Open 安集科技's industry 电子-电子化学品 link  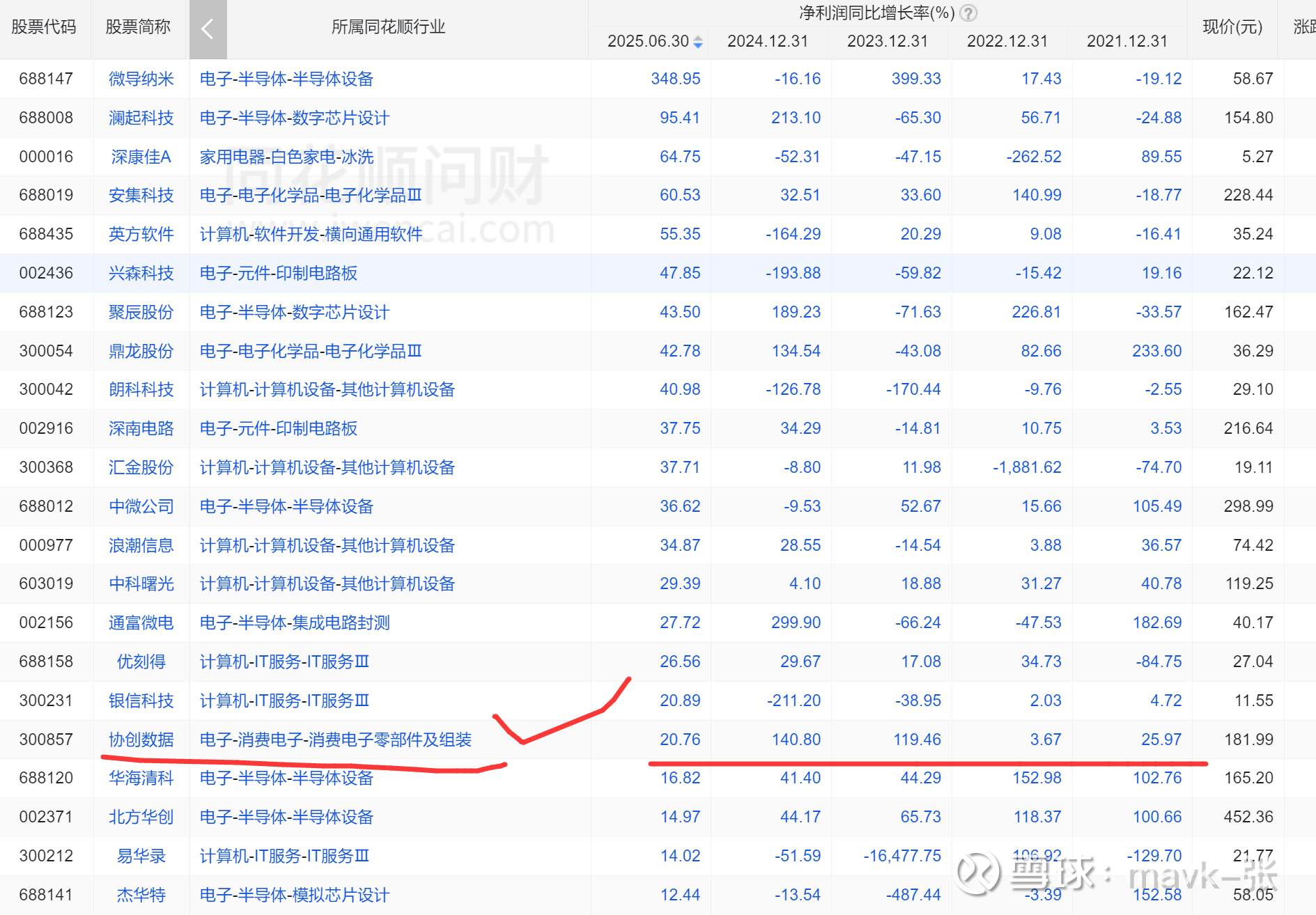pyautogui.click(x=311, y=195)
